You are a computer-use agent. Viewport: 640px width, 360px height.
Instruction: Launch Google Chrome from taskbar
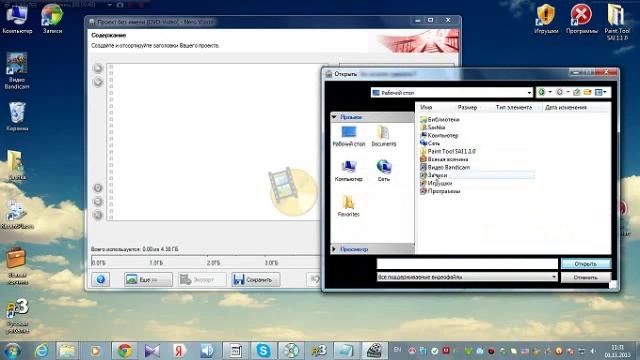point(124,351)
